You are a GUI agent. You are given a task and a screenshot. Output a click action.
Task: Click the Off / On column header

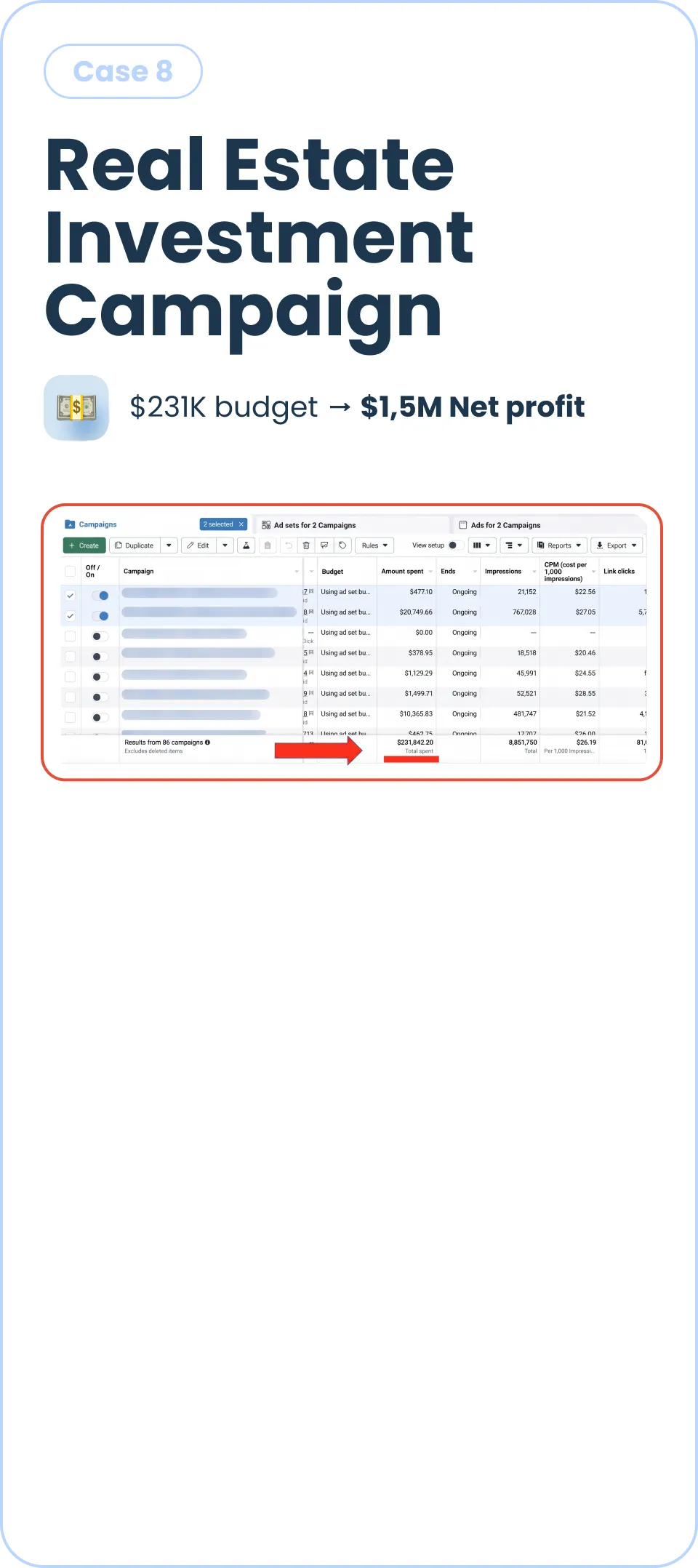[92, 572]
